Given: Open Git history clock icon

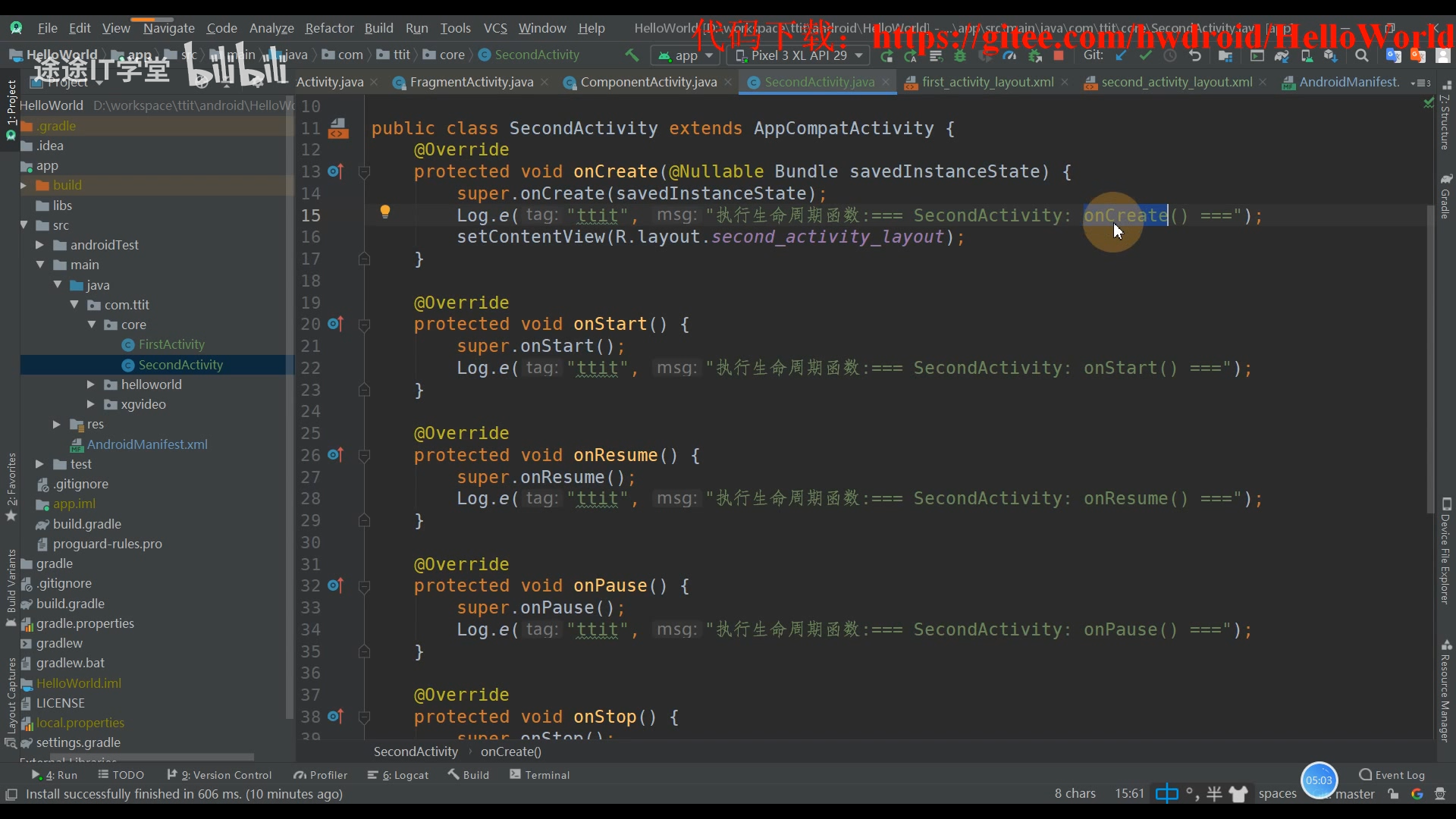Looking at the screenshot, I should (1169, 55).
